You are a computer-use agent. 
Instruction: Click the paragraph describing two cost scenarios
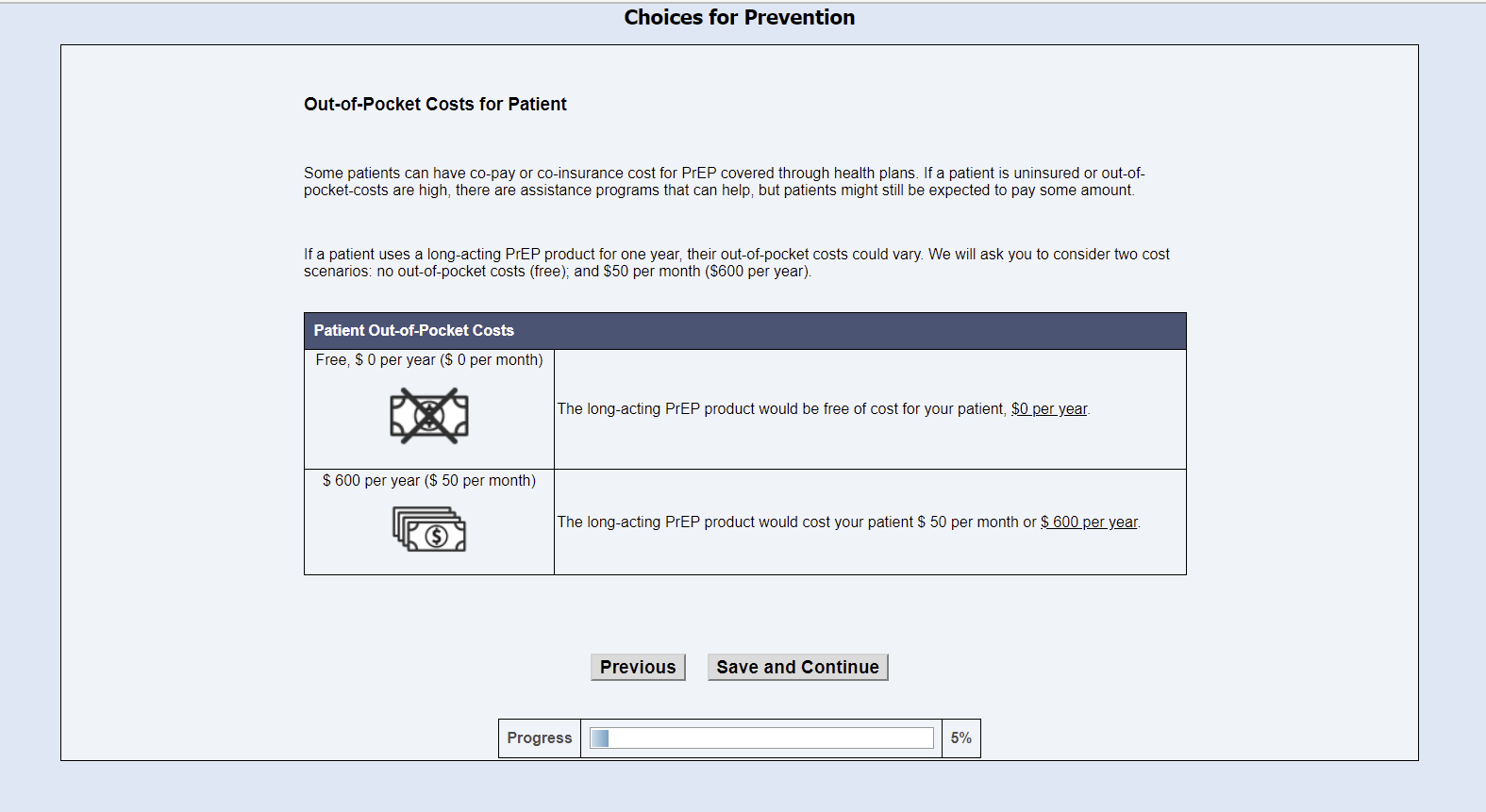pos(736,263)
